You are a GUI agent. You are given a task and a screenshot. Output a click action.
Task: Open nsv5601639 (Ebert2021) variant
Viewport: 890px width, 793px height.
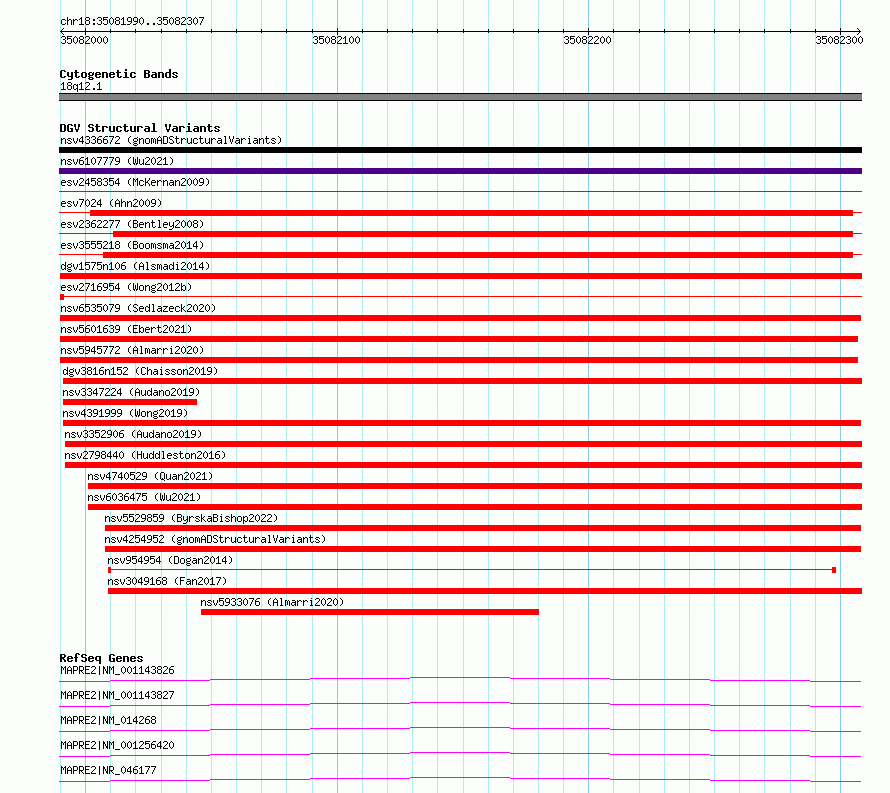[126, 329]
